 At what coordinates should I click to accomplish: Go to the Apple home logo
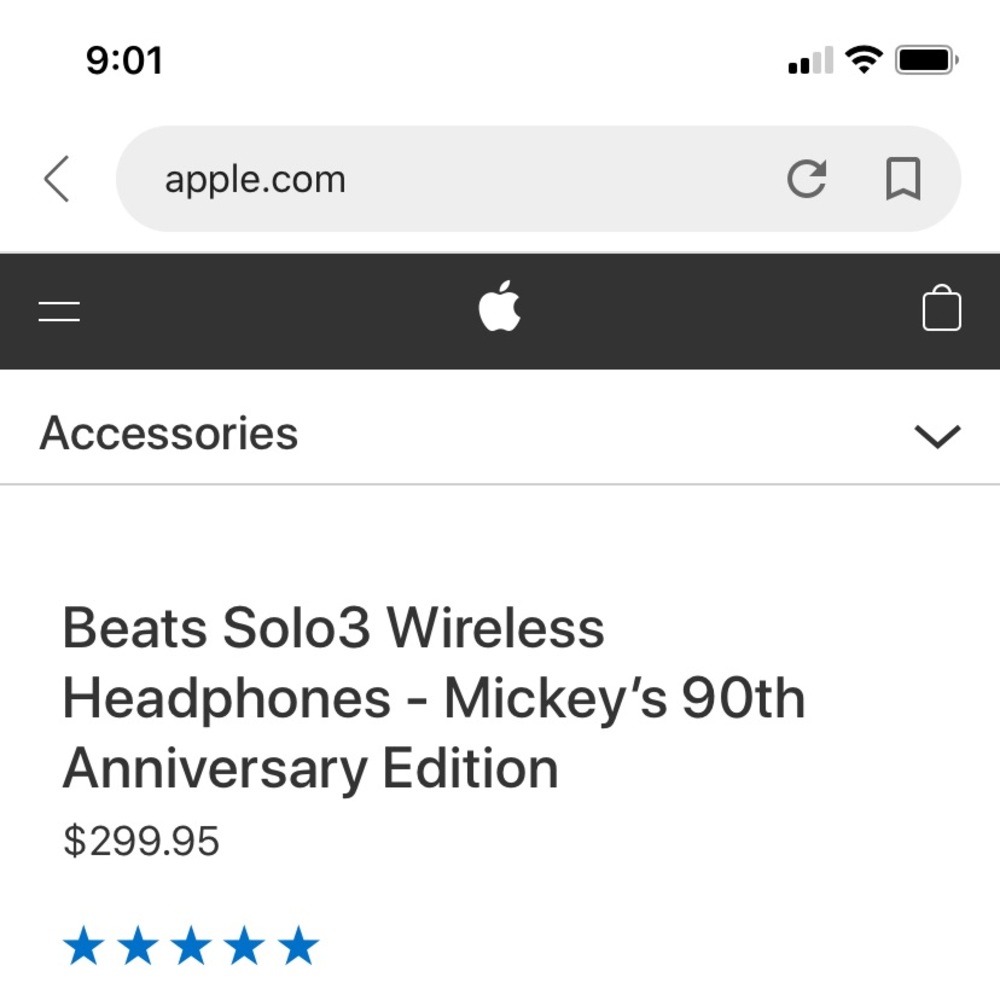[499, 307]
